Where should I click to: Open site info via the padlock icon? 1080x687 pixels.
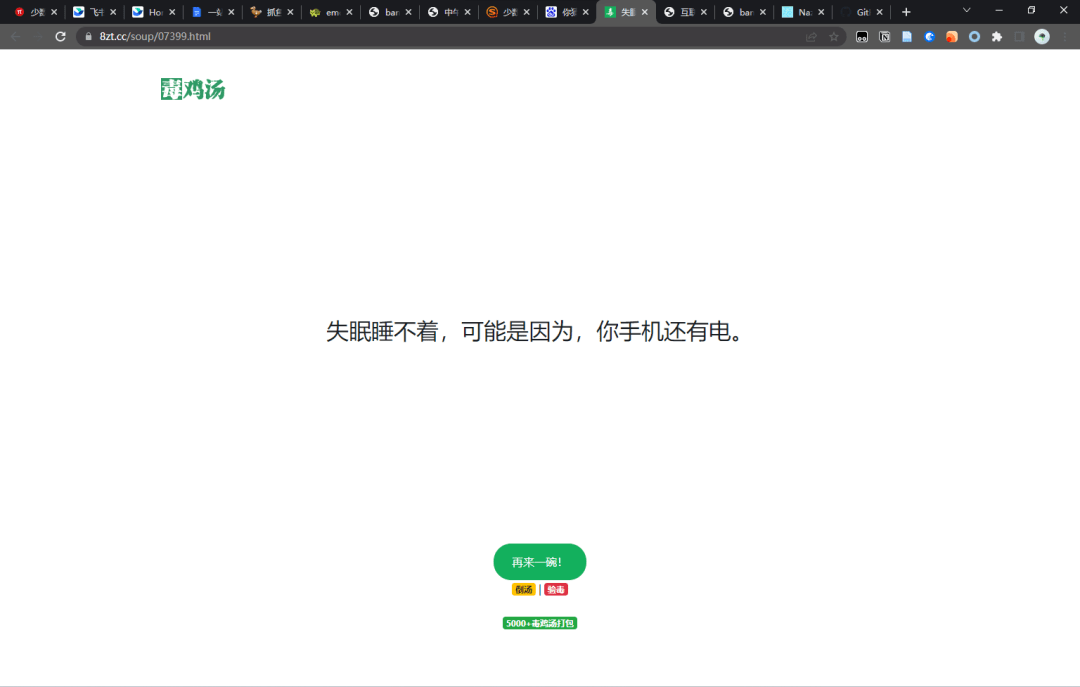tap(88, 36)
